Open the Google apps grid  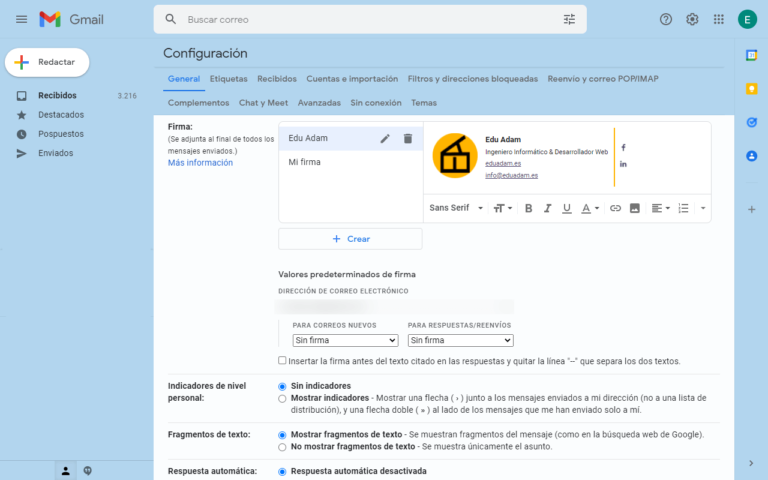tap(719, 19)
